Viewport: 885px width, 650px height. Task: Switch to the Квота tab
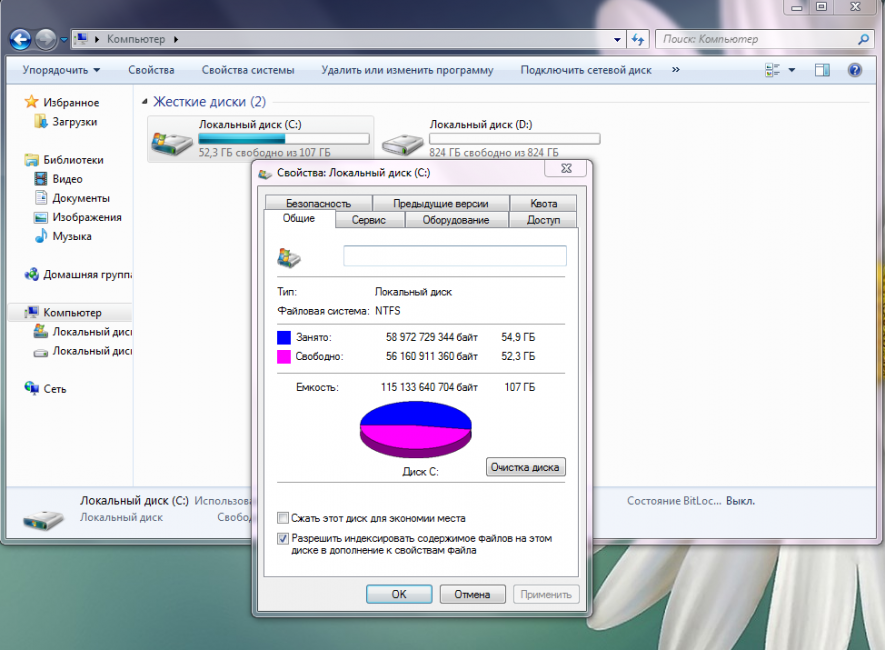click(x=544, y=203)
